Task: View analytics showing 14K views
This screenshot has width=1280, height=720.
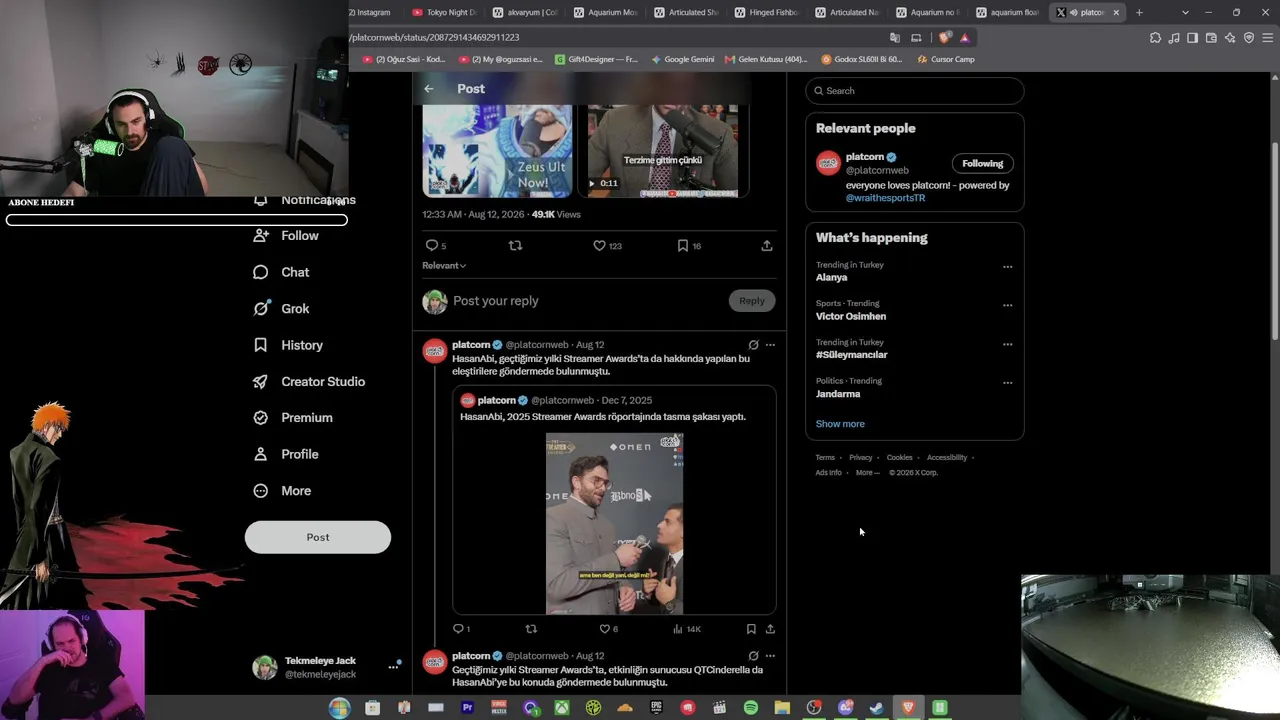Action: coord(687,629)
